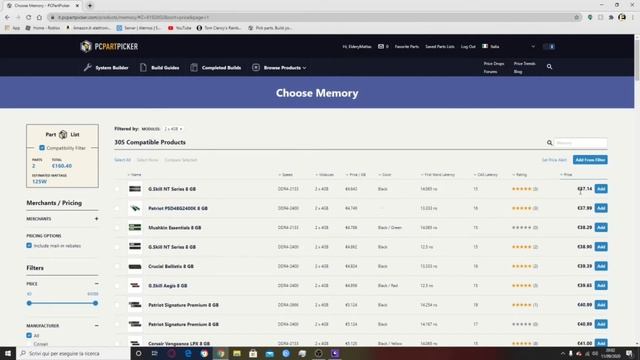Viewport: 640px width, 360px height.
Task: Open Price Drops link
Action: [493, 64]
